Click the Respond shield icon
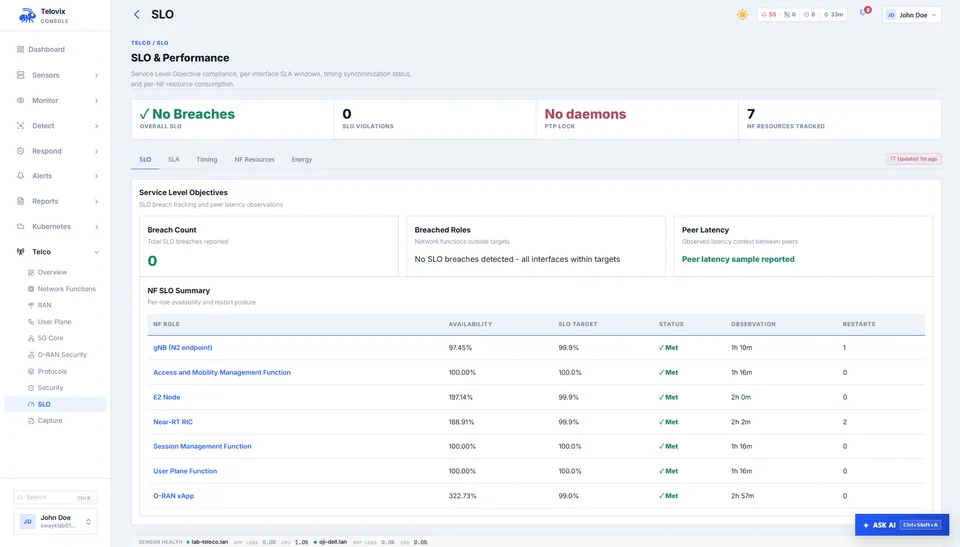 point(20,151)
